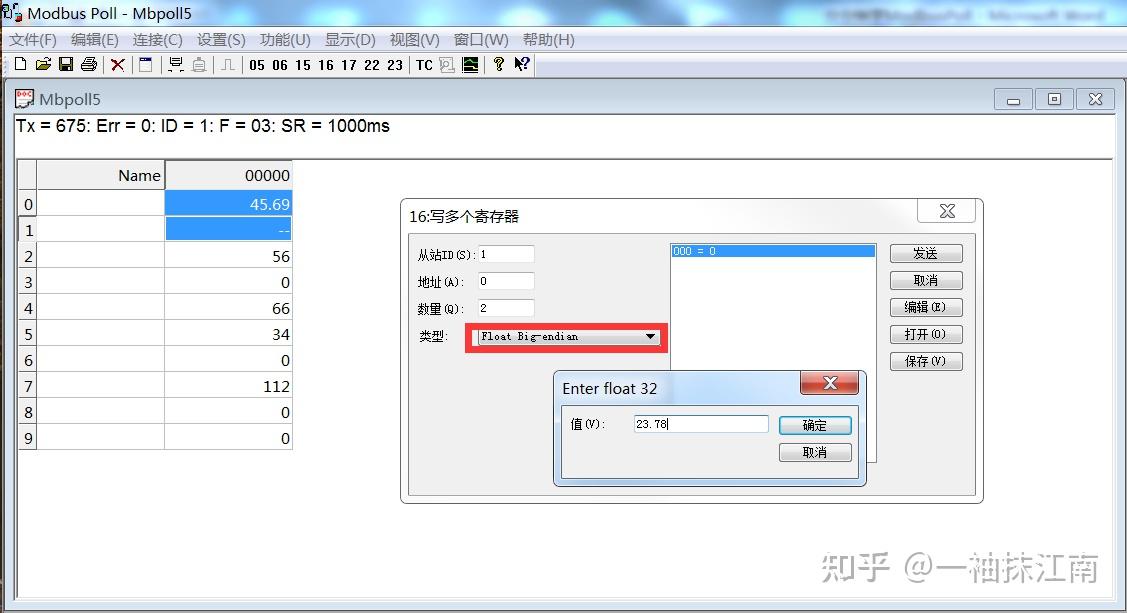Screen dimensions: 1127x613
Task: Select function 05 in the toolbar
Action: (x=256, y=64)
